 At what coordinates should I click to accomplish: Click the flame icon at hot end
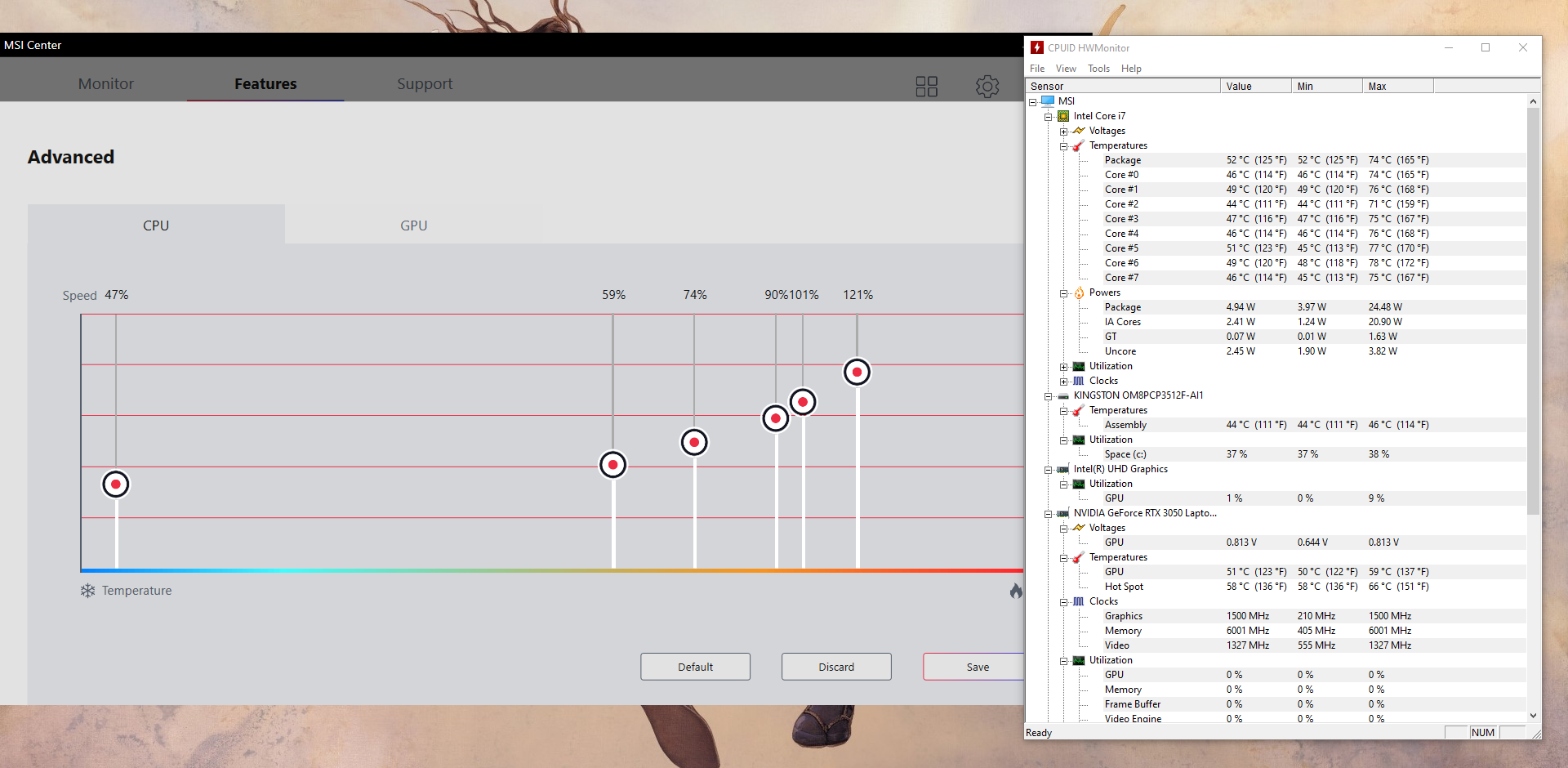[1016, 590]
